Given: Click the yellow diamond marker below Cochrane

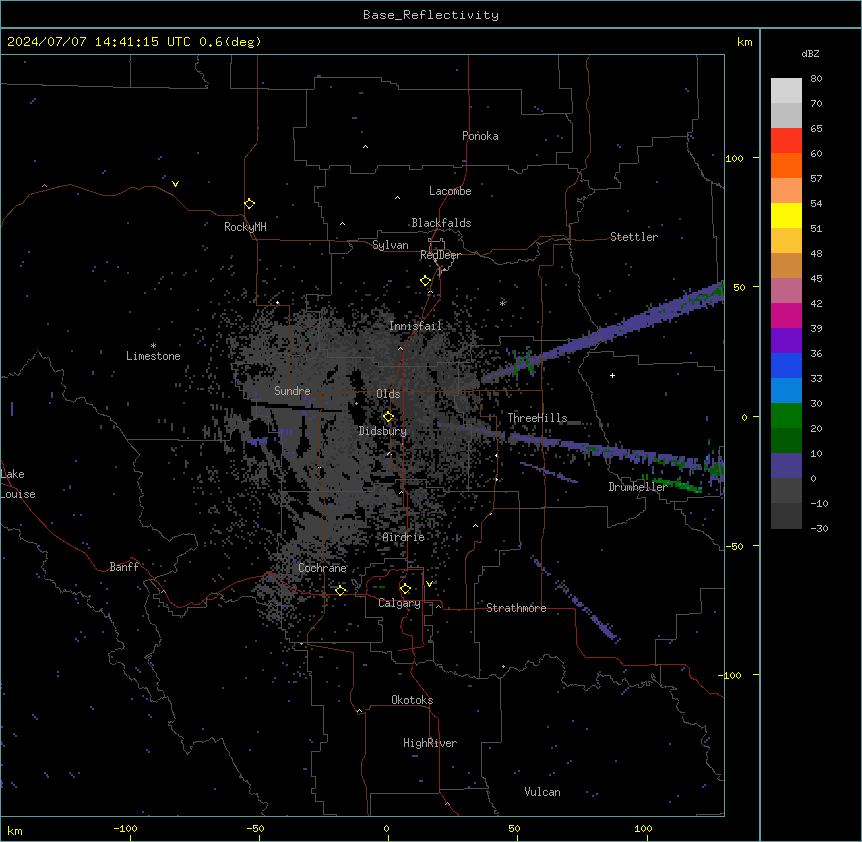Looking at the screenshot, I should (x=340, y=590).
